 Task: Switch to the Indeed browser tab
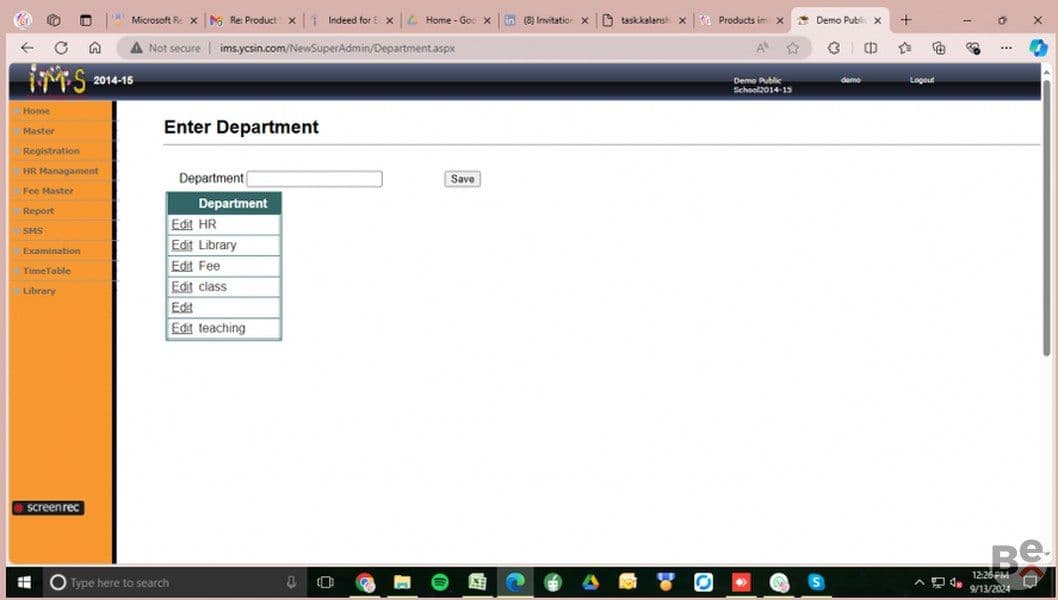tap(352, 20)
